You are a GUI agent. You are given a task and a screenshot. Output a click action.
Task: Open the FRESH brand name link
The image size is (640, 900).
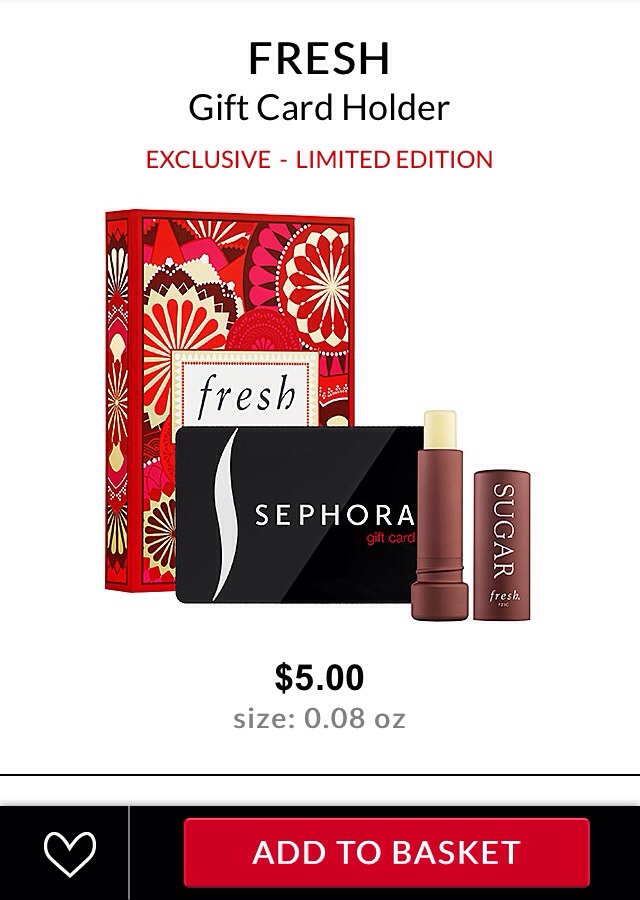pyautogui.click(x=319, y=59)
